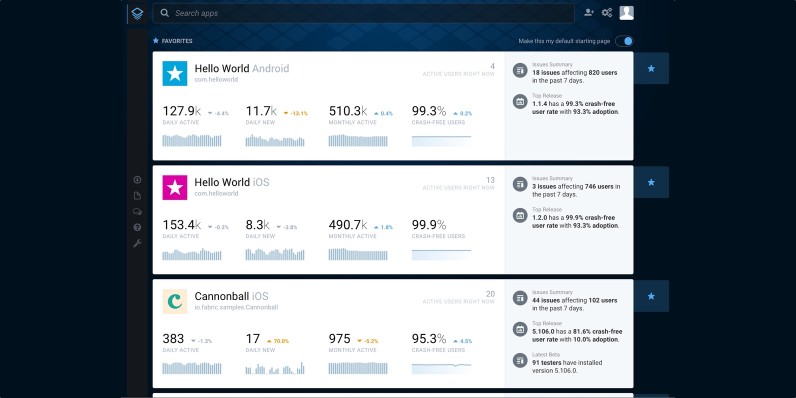Unfavorite Cannonball iOS with its star
Screen dimensions: 796x398
pyautogui.click(x=651, y=296)
